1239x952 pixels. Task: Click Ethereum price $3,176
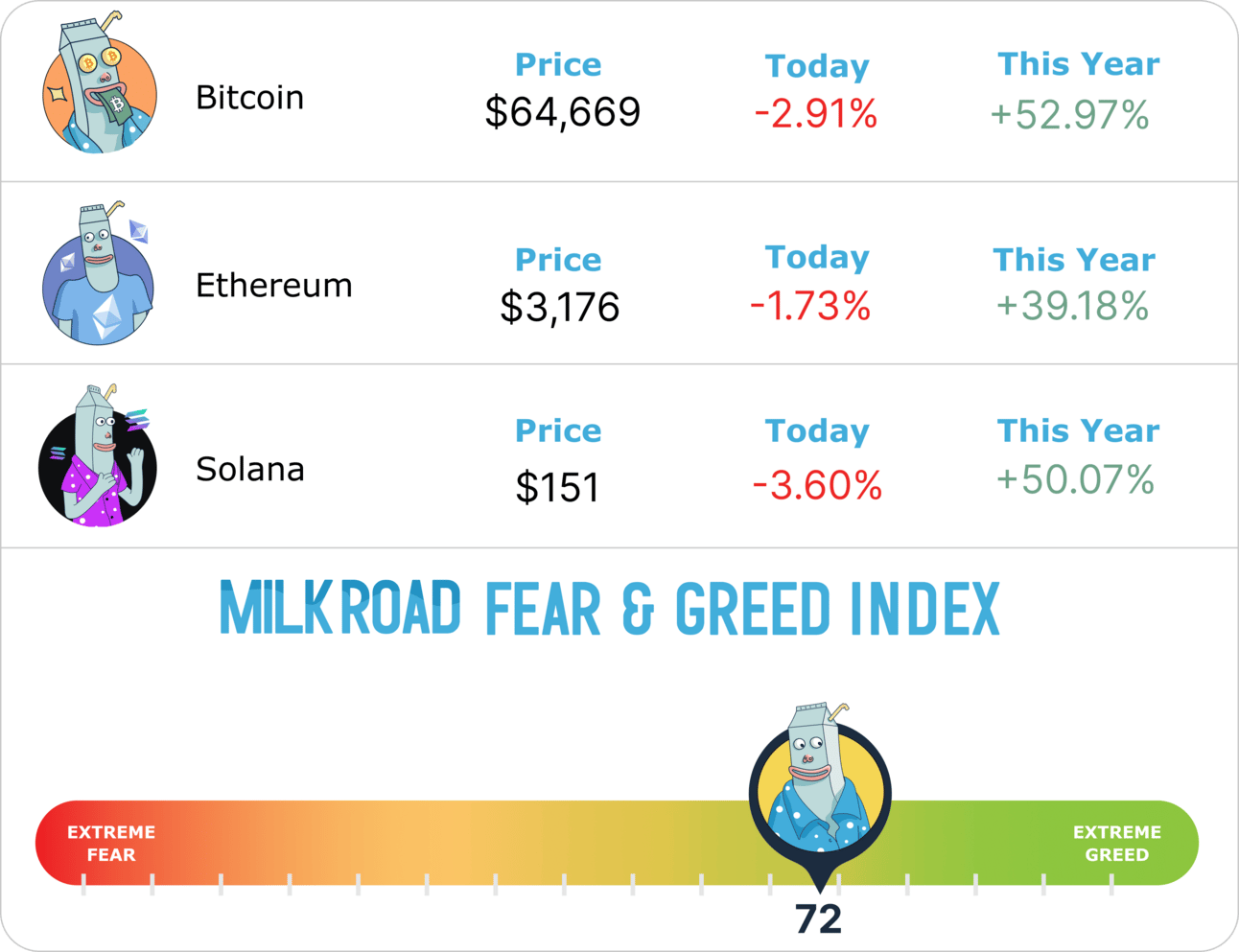click(x=560, y=308)
